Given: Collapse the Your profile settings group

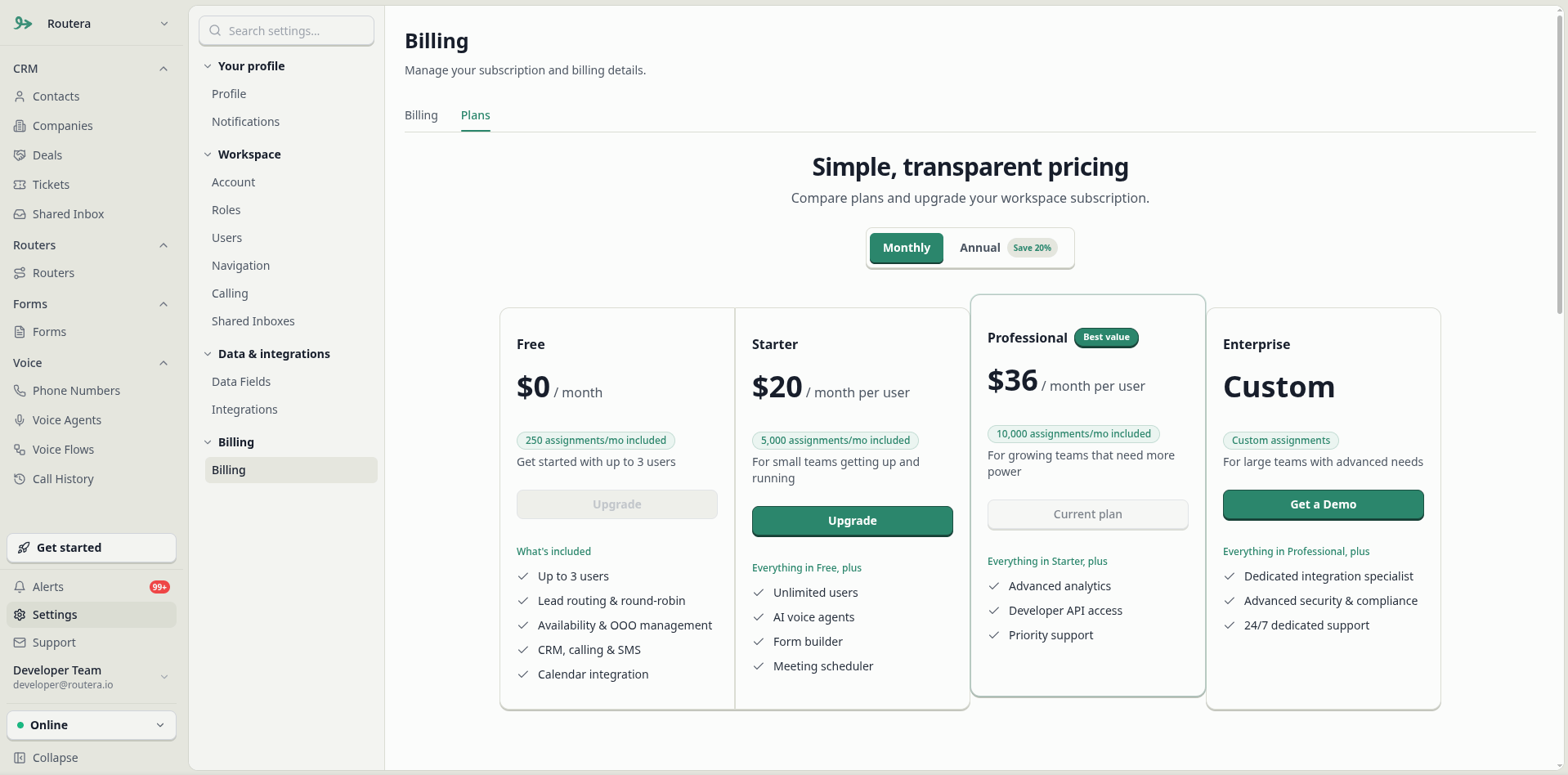Looking at the screenshot, I should click(x=208, y=66).
